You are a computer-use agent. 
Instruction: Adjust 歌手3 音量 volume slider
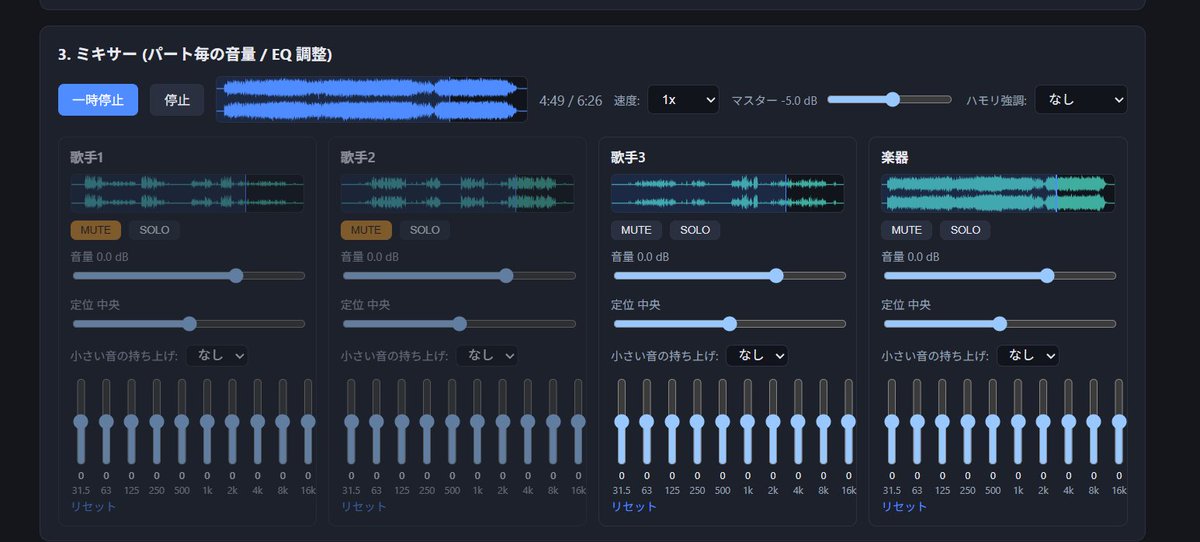[x=728, y=275]
